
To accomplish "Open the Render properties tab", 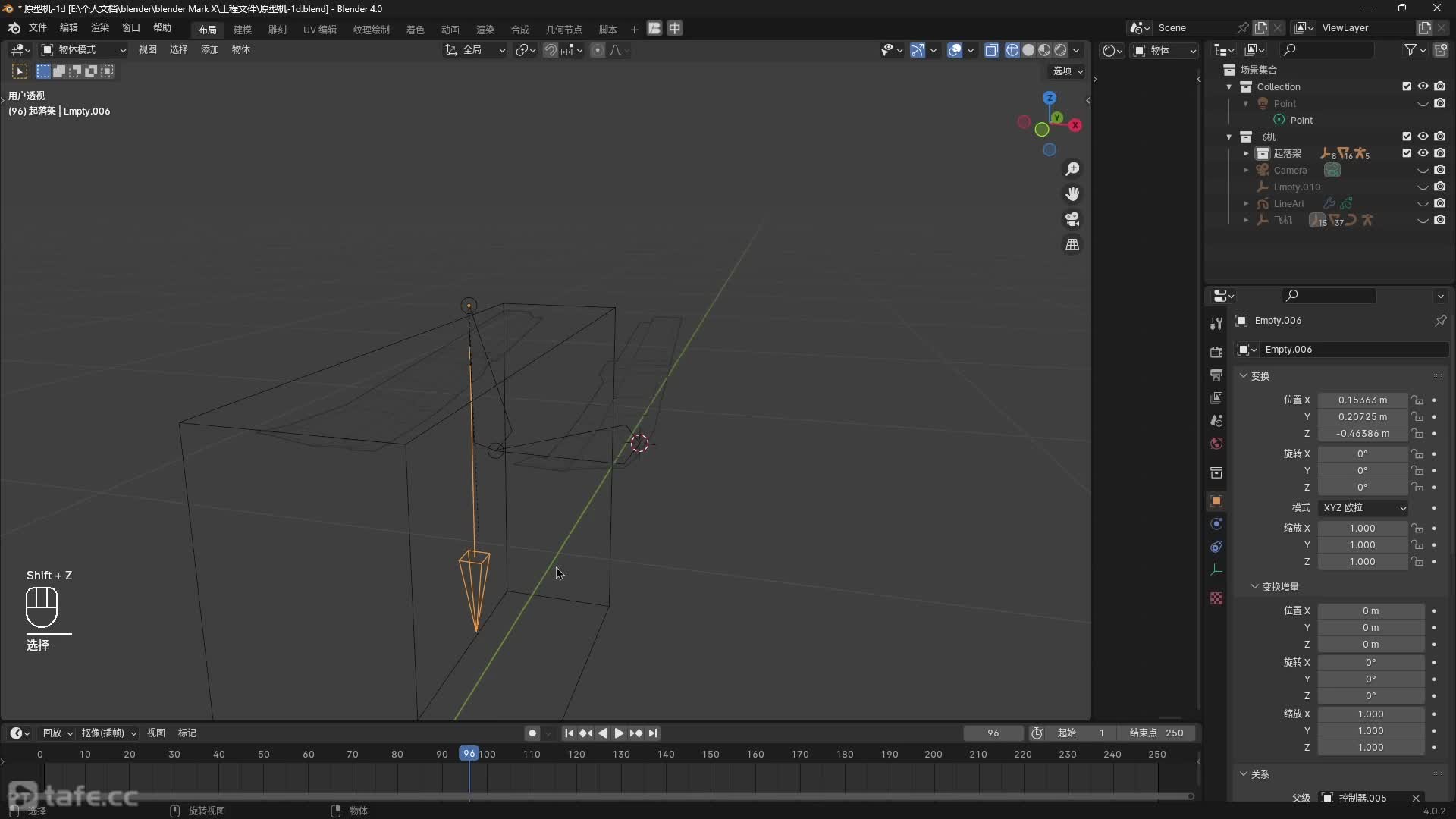I will (1216, 352).
